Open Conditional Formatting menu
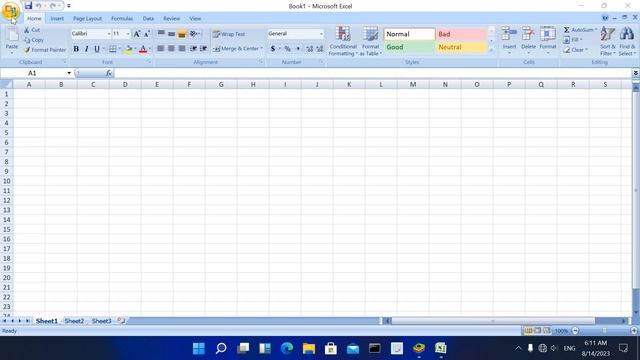The height and width of the screenshot is (360, 640). click(x=343, y=41)
